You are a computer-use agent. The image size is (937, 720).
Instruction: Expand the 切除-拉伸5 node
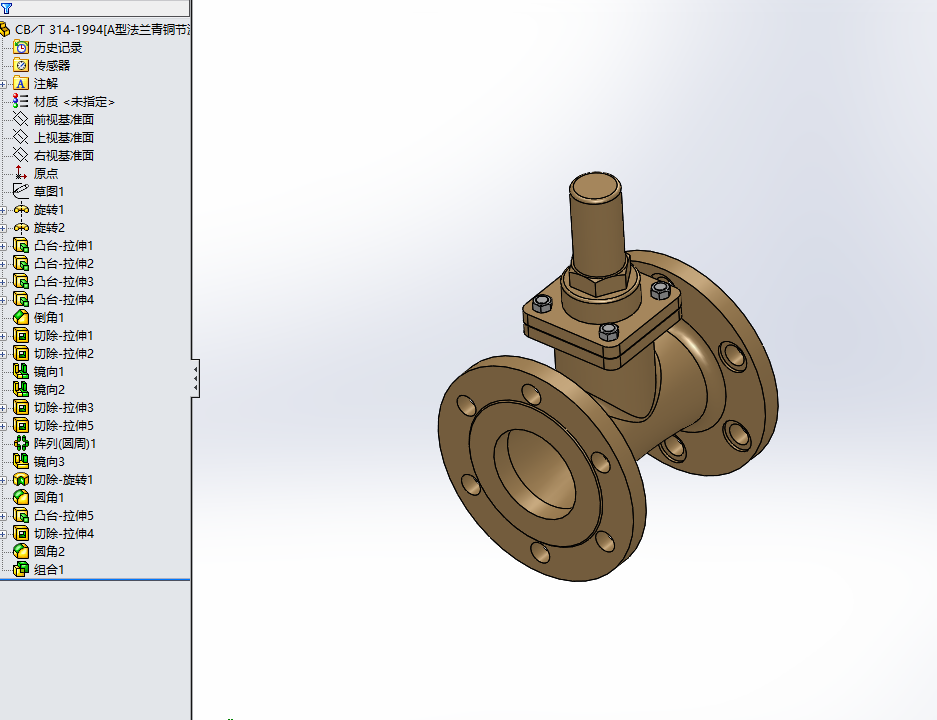click(3, 426)
